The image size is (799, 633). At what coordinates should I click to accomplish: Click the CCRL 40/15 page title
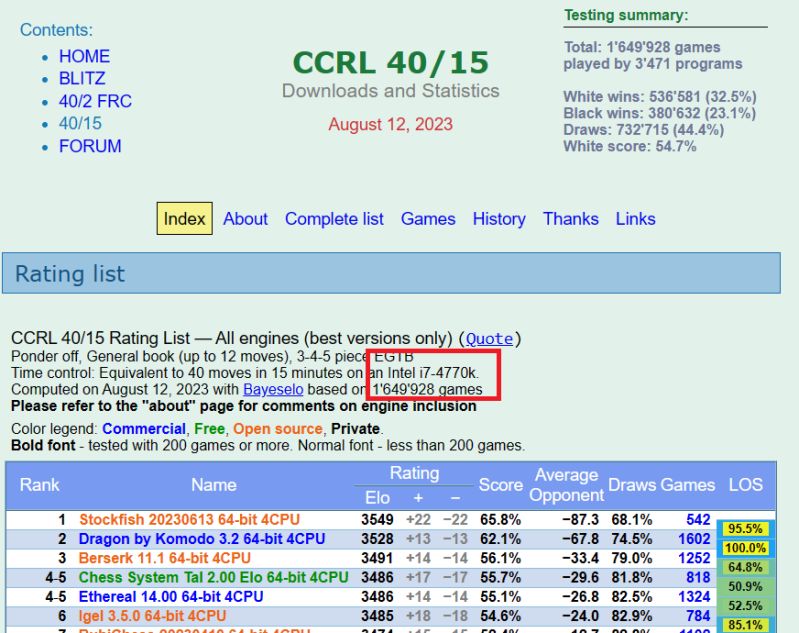click(391, 63)
